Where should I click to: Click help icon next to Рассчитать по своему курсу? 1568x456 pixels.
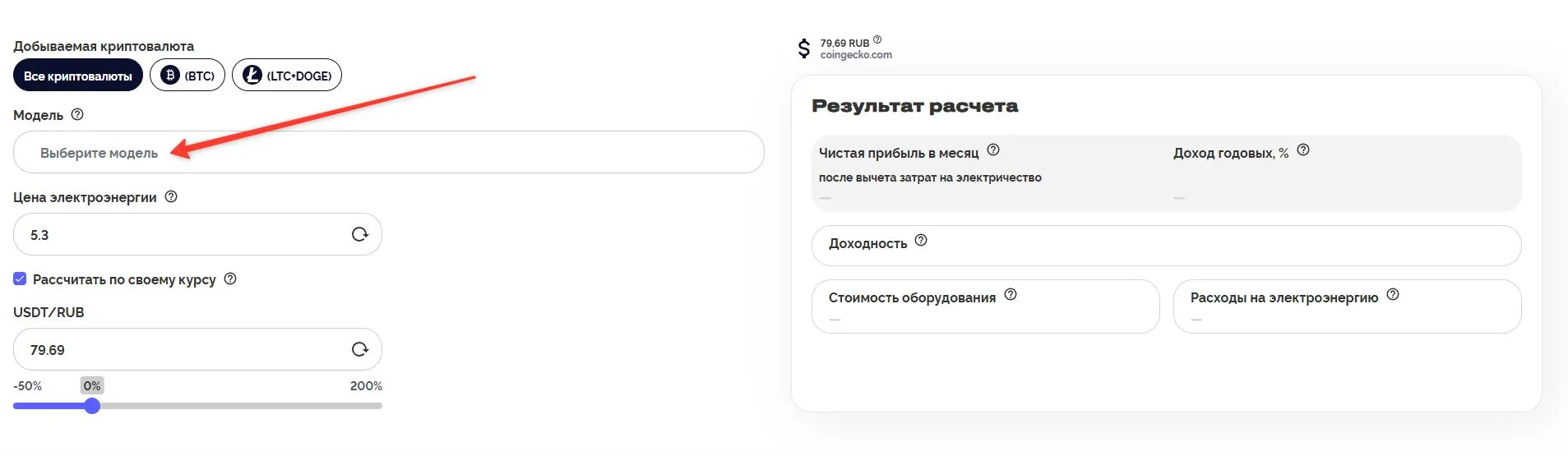pyautogui.click(x=230, y=279)
